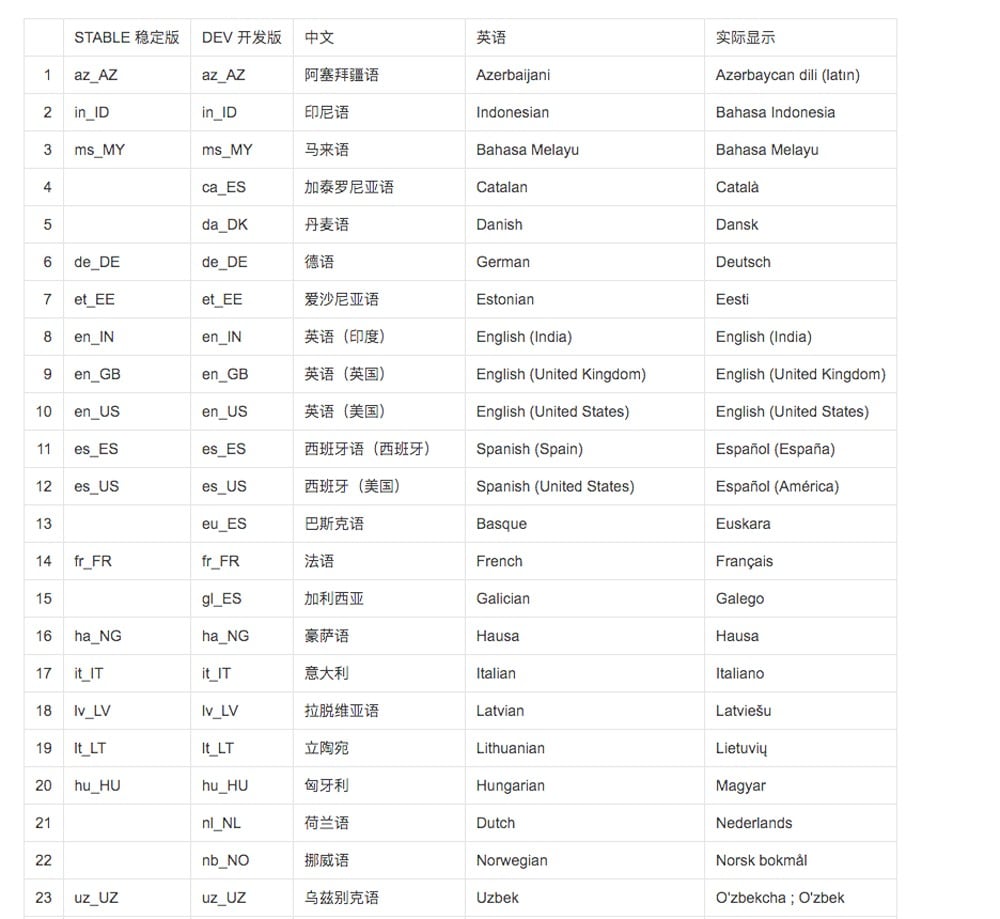Select the '爱沙尼亚语' cell
The image size is (1000, 919).
379,299
